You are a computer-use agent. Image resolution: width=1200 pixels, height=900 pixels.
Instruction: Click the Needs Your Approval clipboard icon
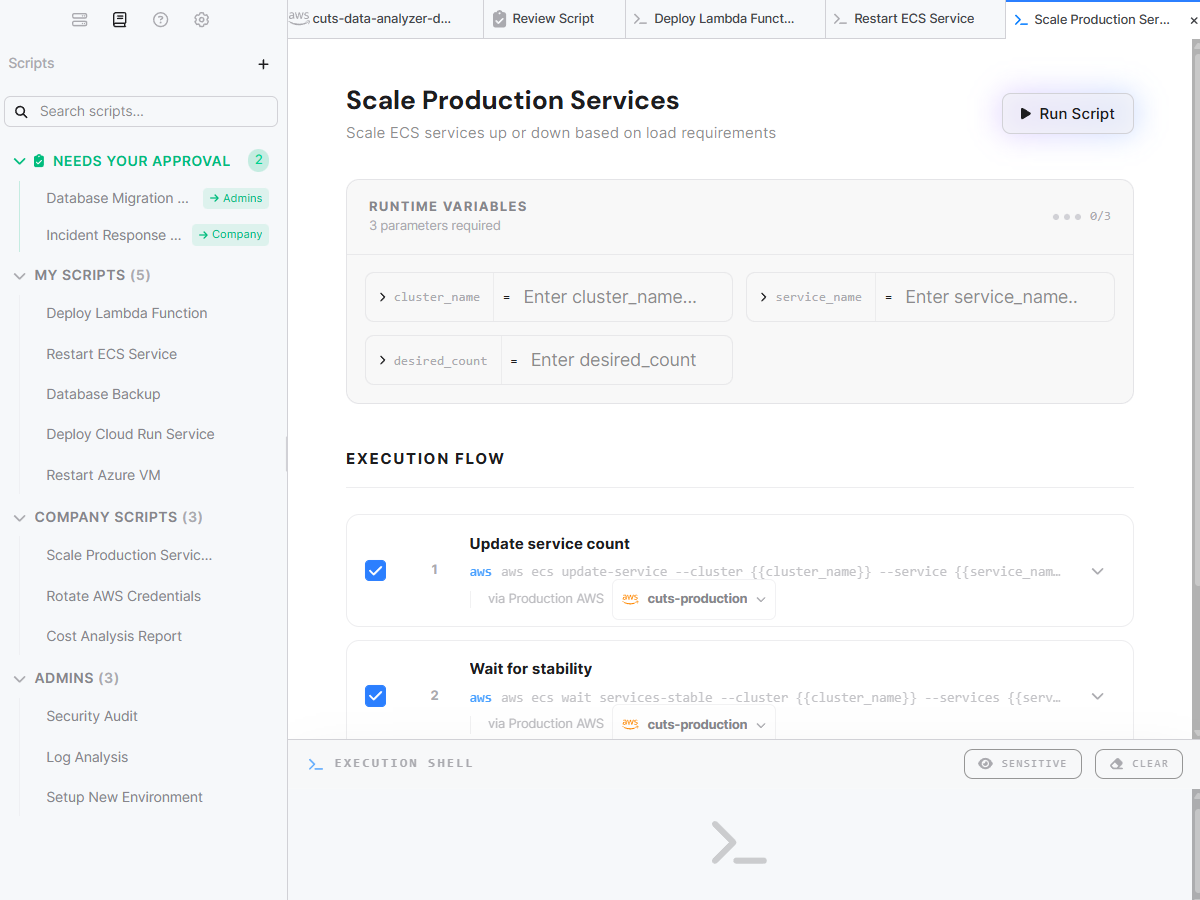39,161
